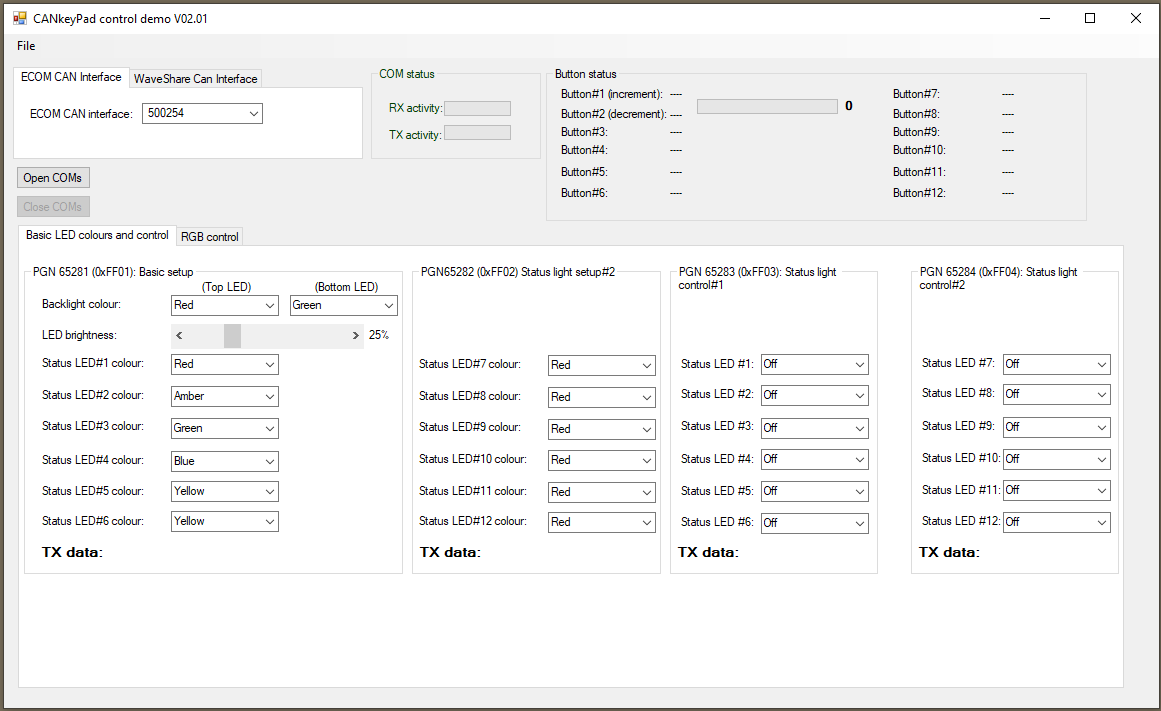Viewport: 1161px width, 711px height.
Task: Open Status LED#8 colour dropdown
Action: point(601,397)
